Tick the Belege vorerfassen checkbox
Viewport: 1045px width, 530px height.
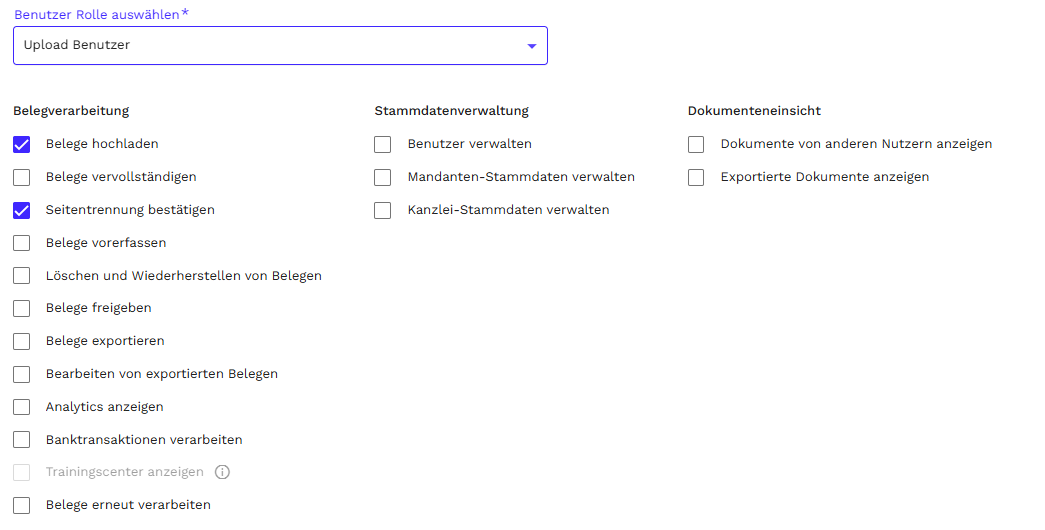22,243
